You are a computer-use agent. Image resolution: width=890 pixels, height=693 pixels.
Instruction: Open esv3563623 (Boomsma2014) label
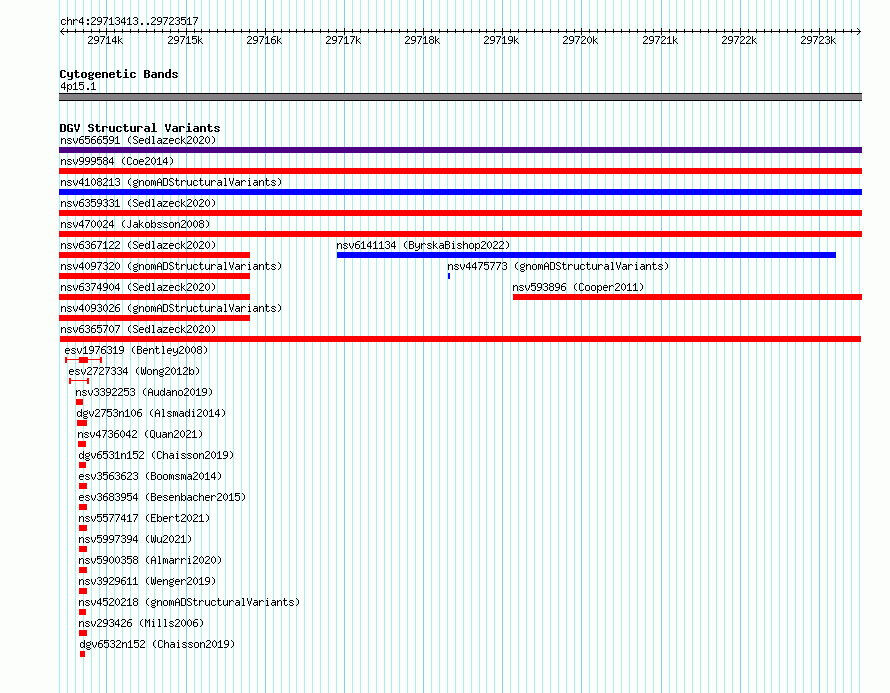pos(150,476)
